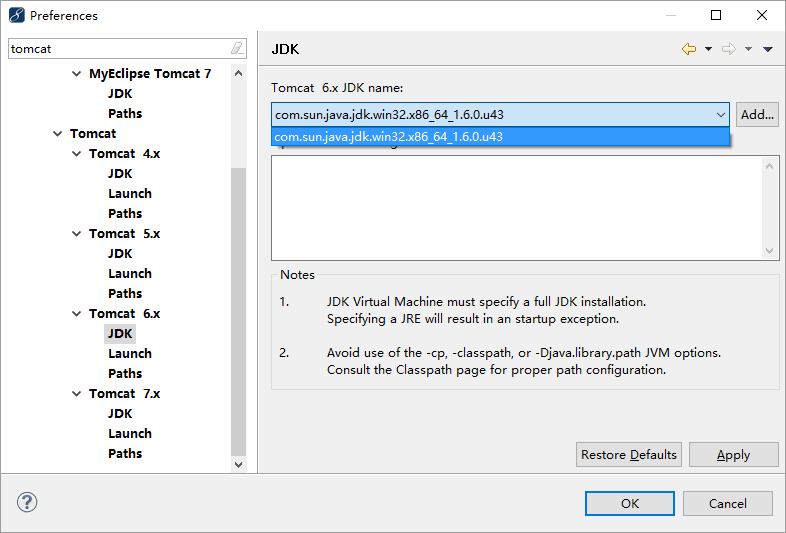Select JDK under Tomcat 7.x
Viewport: 786px width, 533px height.
coord(120,414)
